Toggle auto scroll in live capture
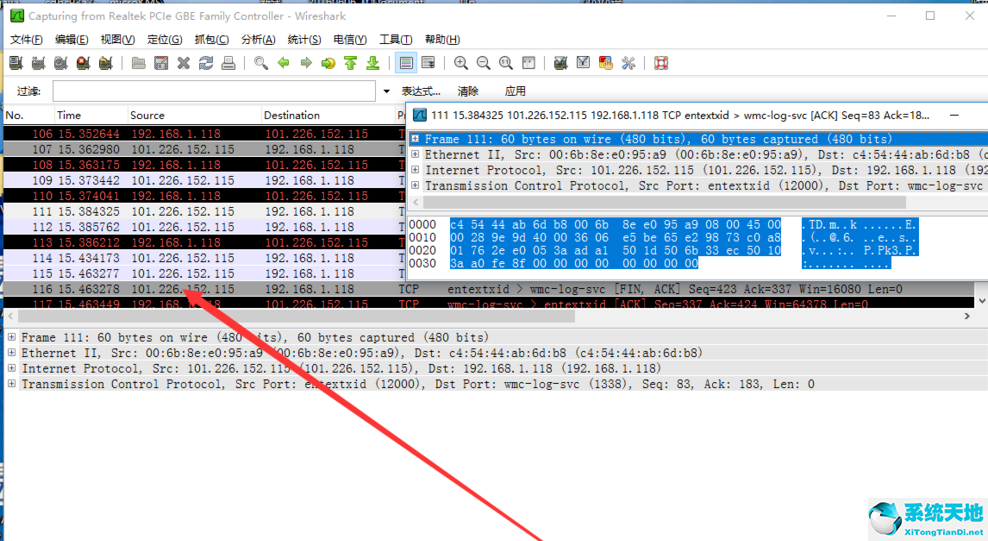 428,63
